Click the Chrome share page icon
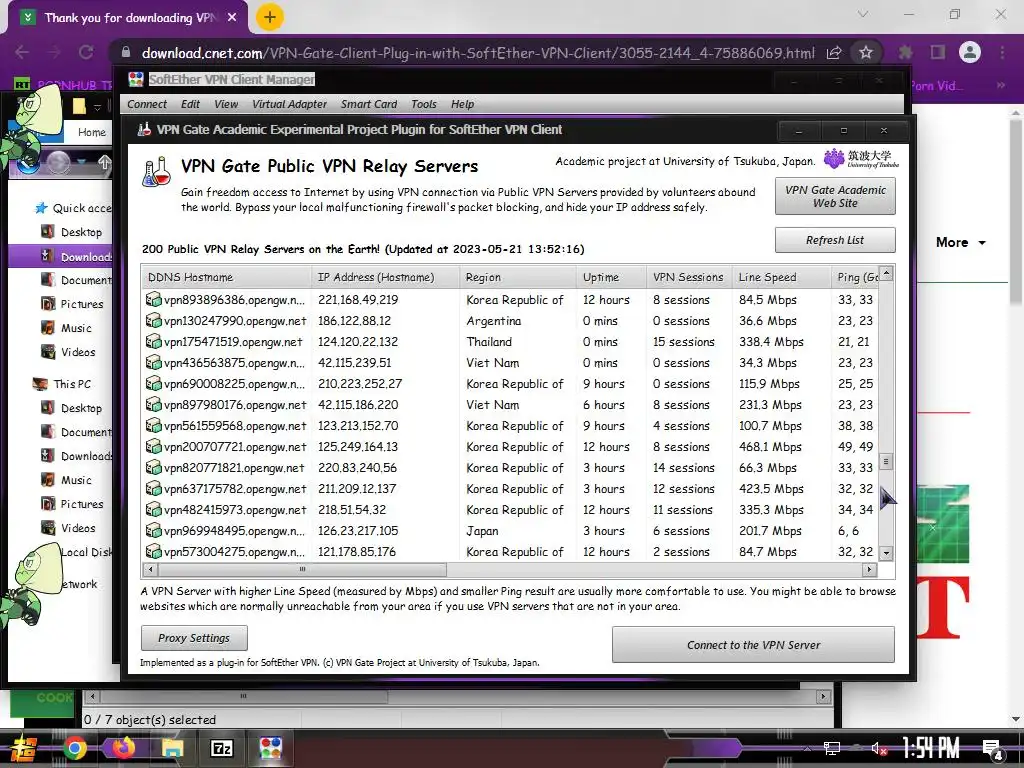The image size is (1024, 768). [x=834, y=52]
